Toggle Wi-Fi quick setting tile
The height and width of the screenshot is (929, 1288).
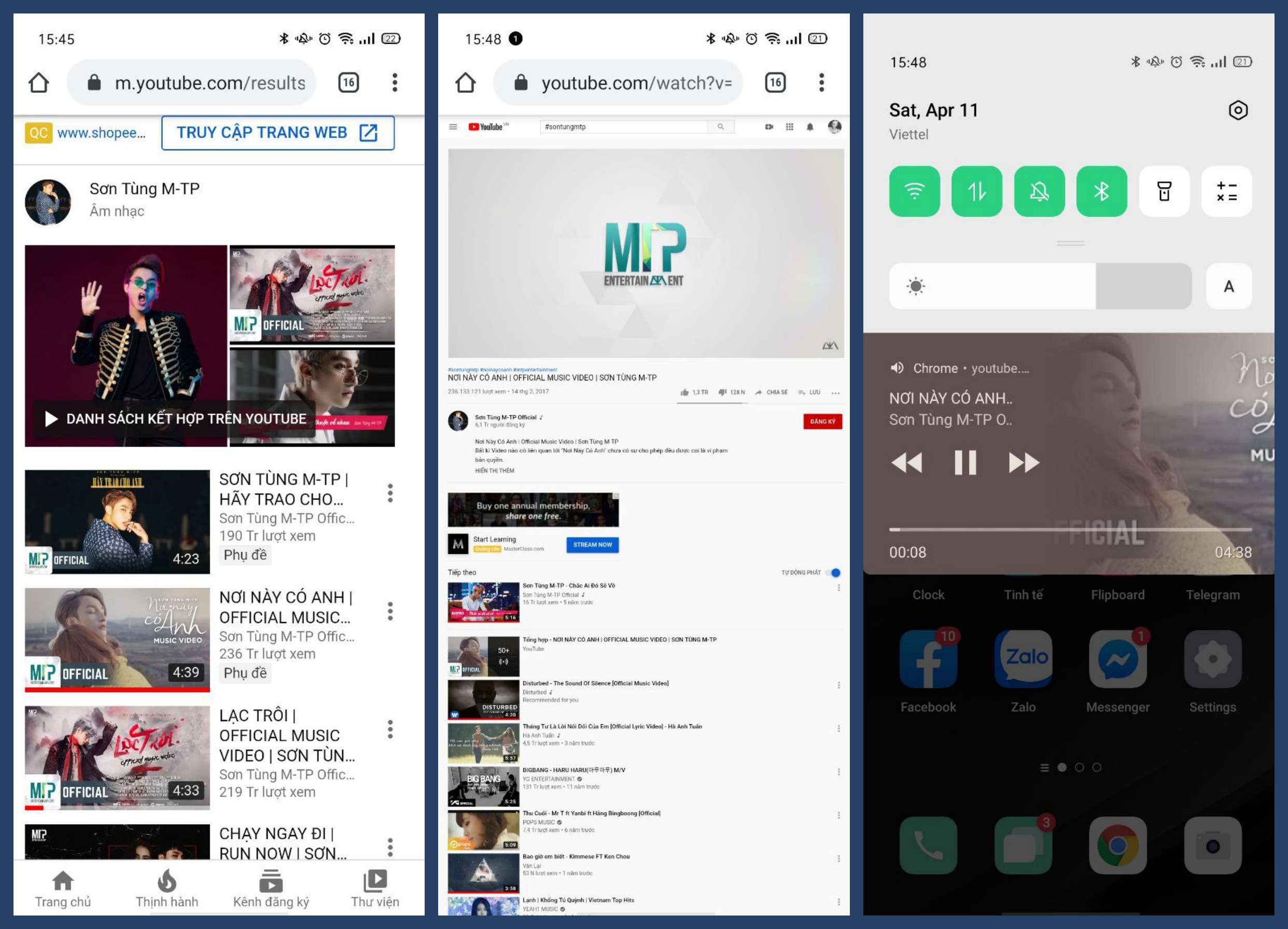(914, 191)
